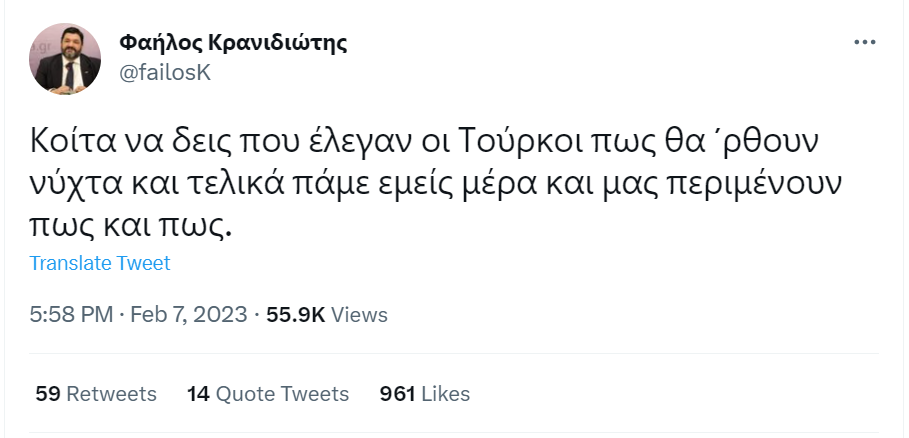Click the number 961 before Likes

pyautogui.click(x=398, y=394)
